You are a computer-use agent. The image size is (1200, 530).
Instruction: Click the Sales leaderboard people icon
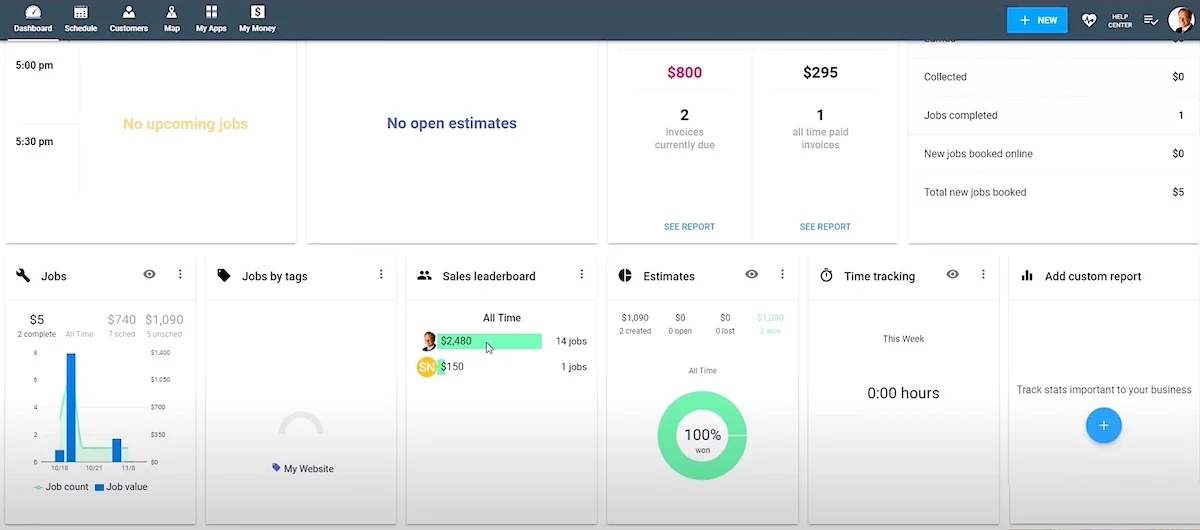pos(424,275)
